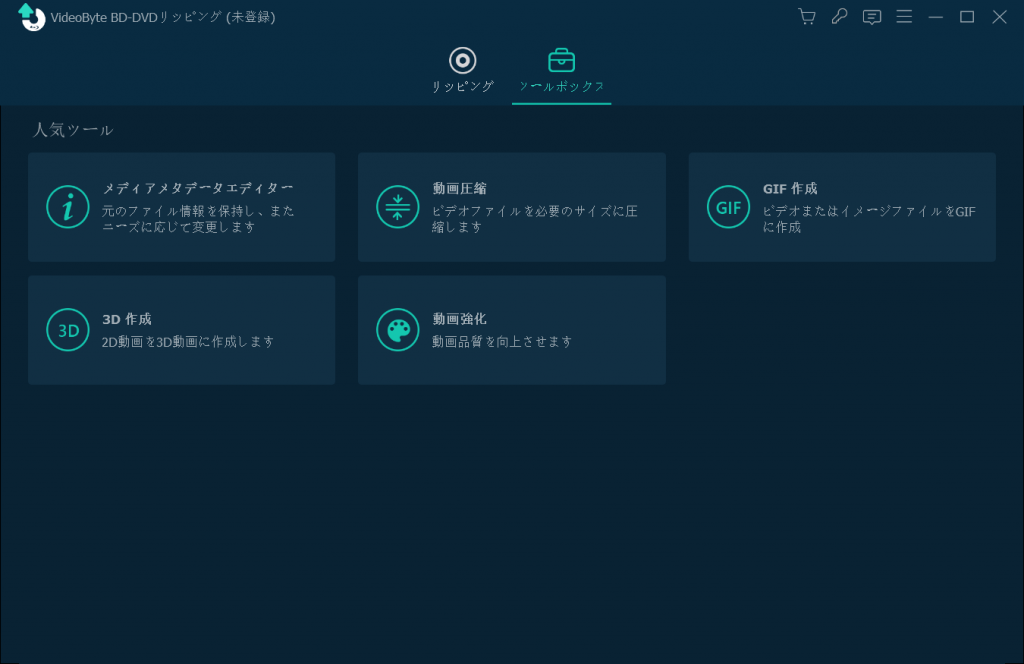Click the リッピング disc icon
Image resolution: width=1024 pixels, height=664 pixels.
[462, 60]
